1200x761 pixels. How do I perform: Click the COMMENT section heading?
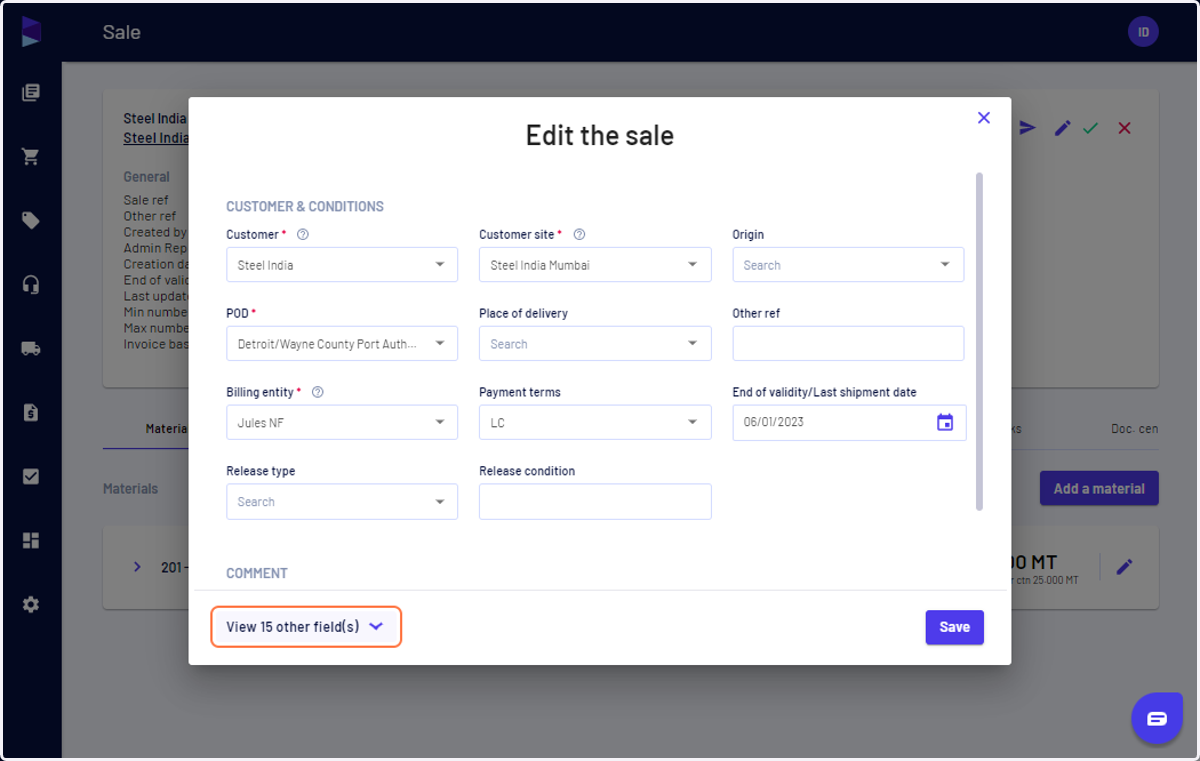pyautogui.click(x=257, y=574)
